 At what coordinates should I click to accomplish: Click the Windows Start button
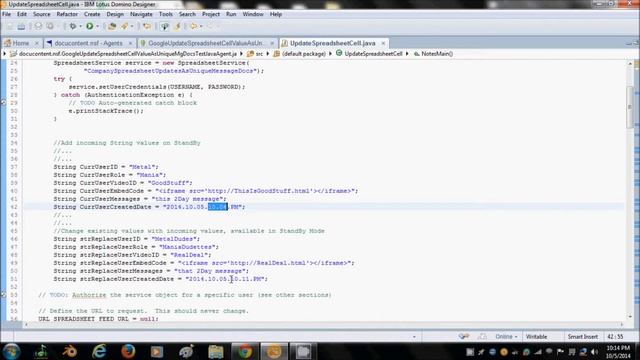coord(11,351)
